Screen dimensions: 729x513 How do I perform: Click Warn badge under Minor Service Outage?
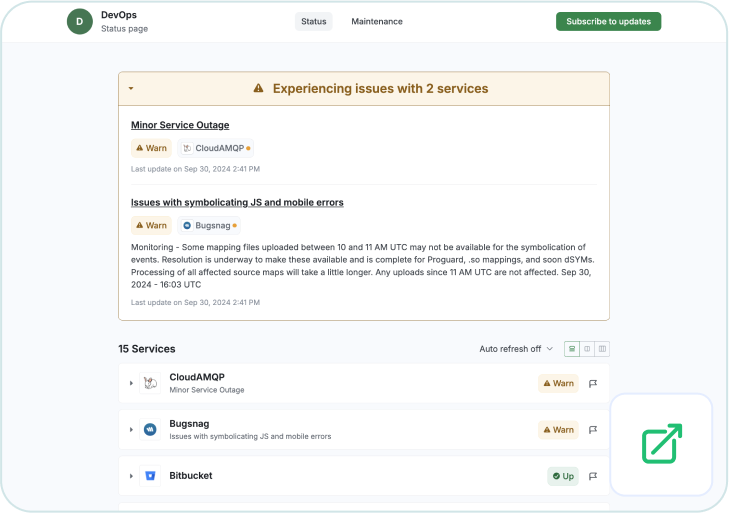pos(151,148)
